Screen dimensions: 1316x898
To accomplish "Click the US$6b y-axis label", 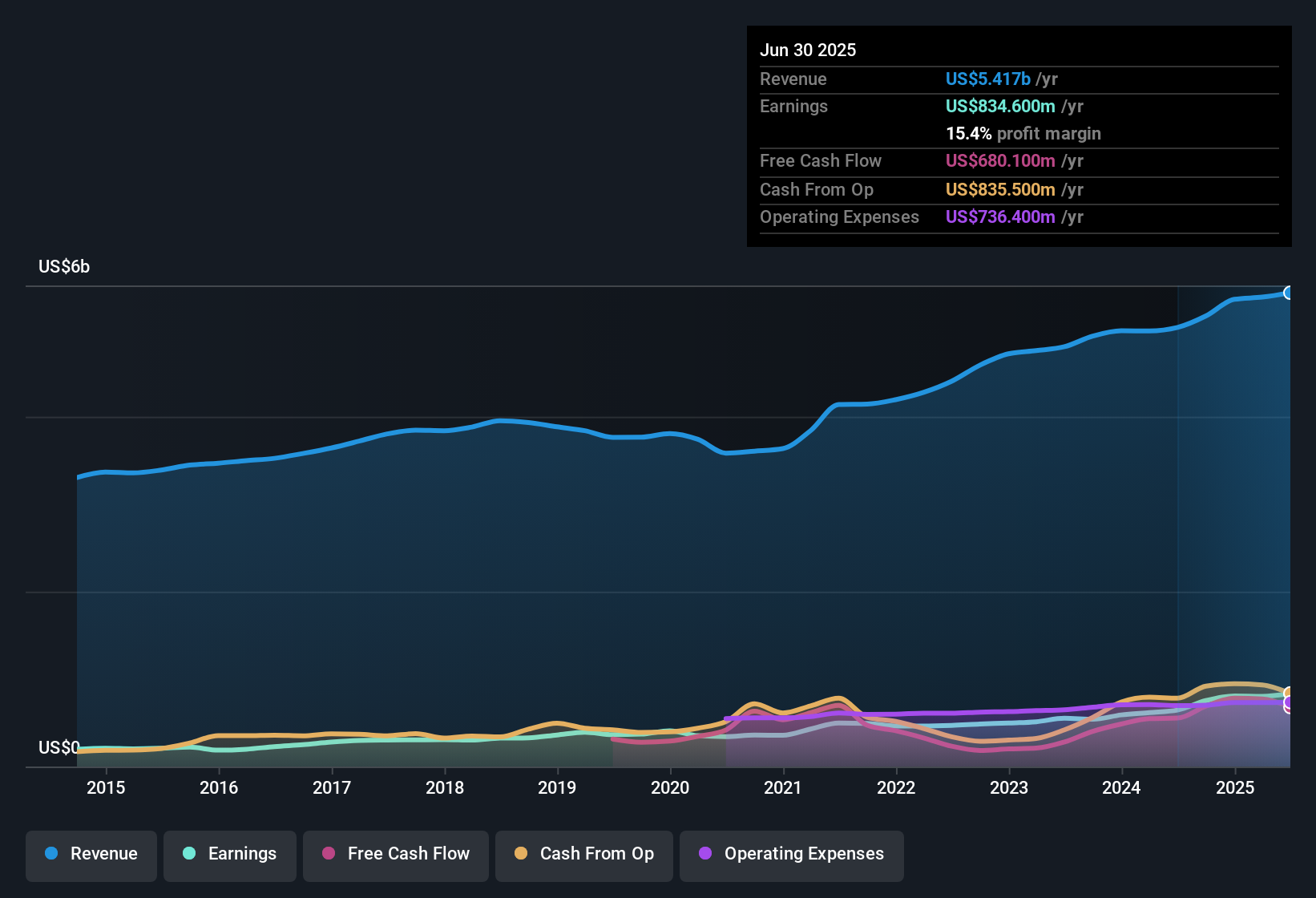I will (64, 267).
